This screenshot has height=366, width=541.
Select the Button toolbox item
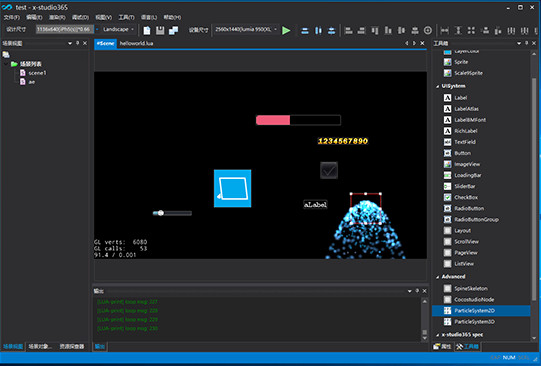(x=462, y=153)
